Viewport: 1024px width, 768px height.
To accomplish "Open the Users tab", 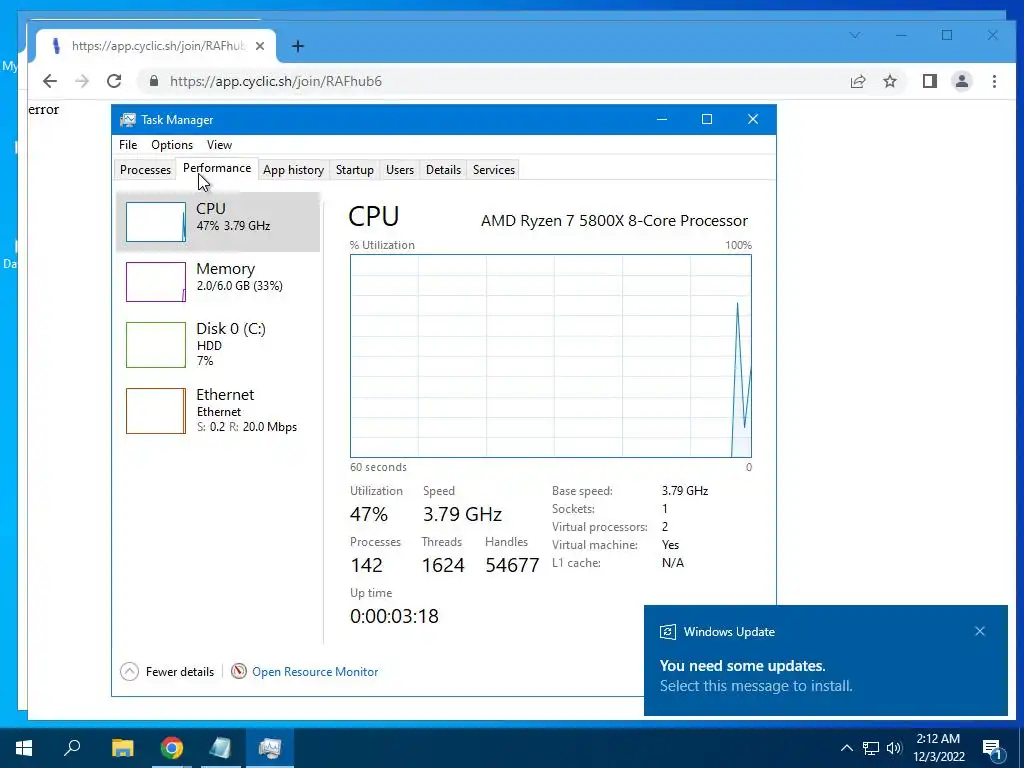I will [400, 170].
